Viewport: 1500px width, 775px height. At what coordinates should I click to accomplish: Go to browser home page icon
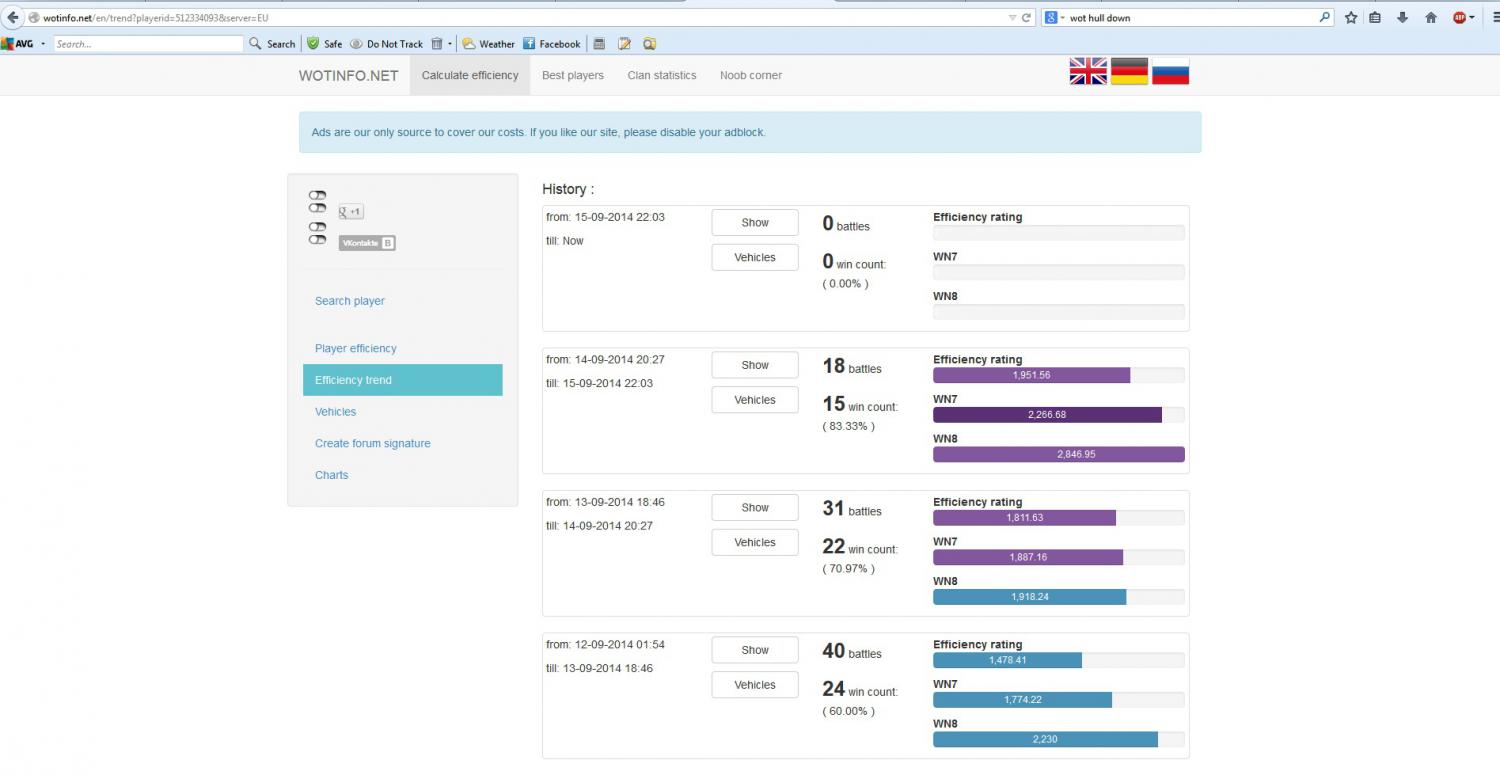(1431, 17)
